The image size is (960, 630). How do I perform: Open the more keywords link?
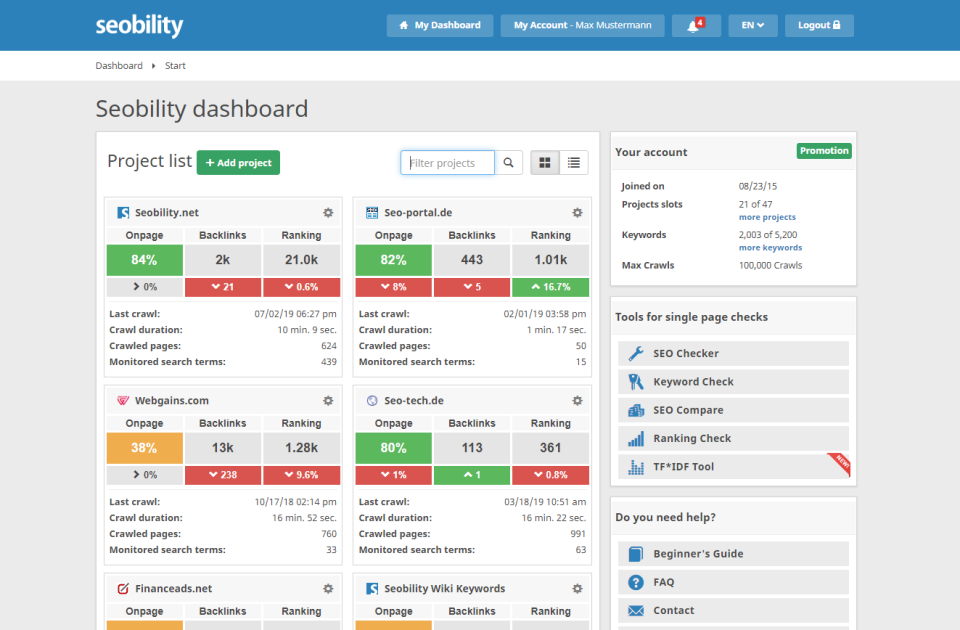(770, 247)
